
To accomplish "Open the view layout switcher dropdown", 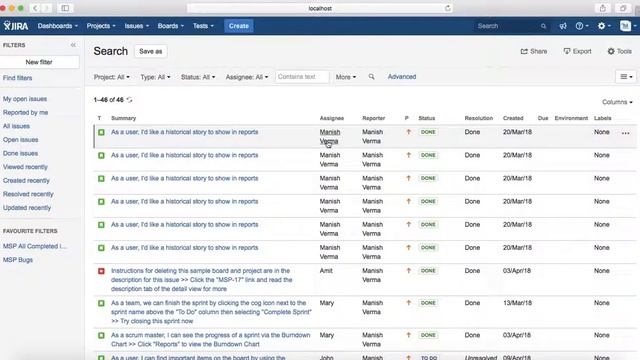I will tap(626, 76).
